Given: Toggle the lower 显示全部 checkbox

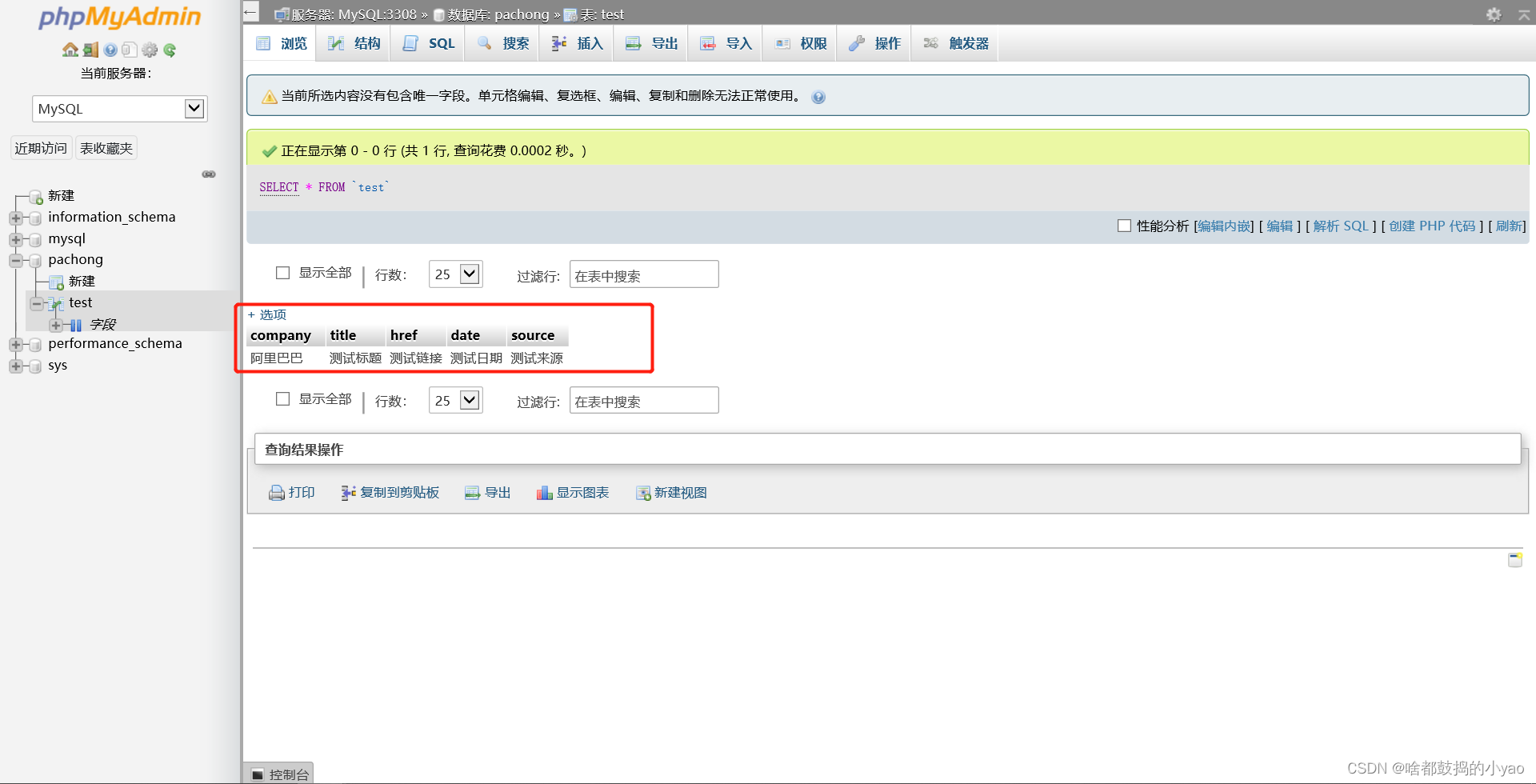Looking at the screenshot, I should pos(282,398).
